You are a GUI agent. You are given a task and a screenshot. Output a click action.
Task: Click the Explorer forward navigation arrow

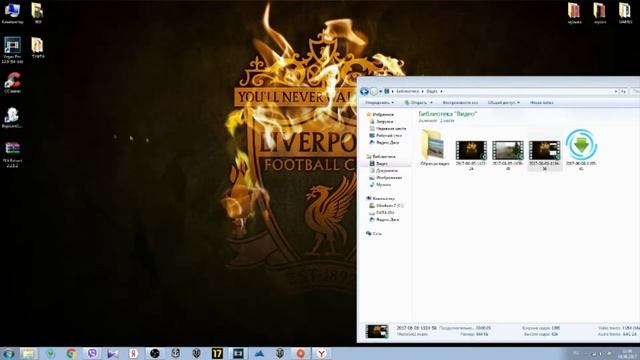(373, 91)
